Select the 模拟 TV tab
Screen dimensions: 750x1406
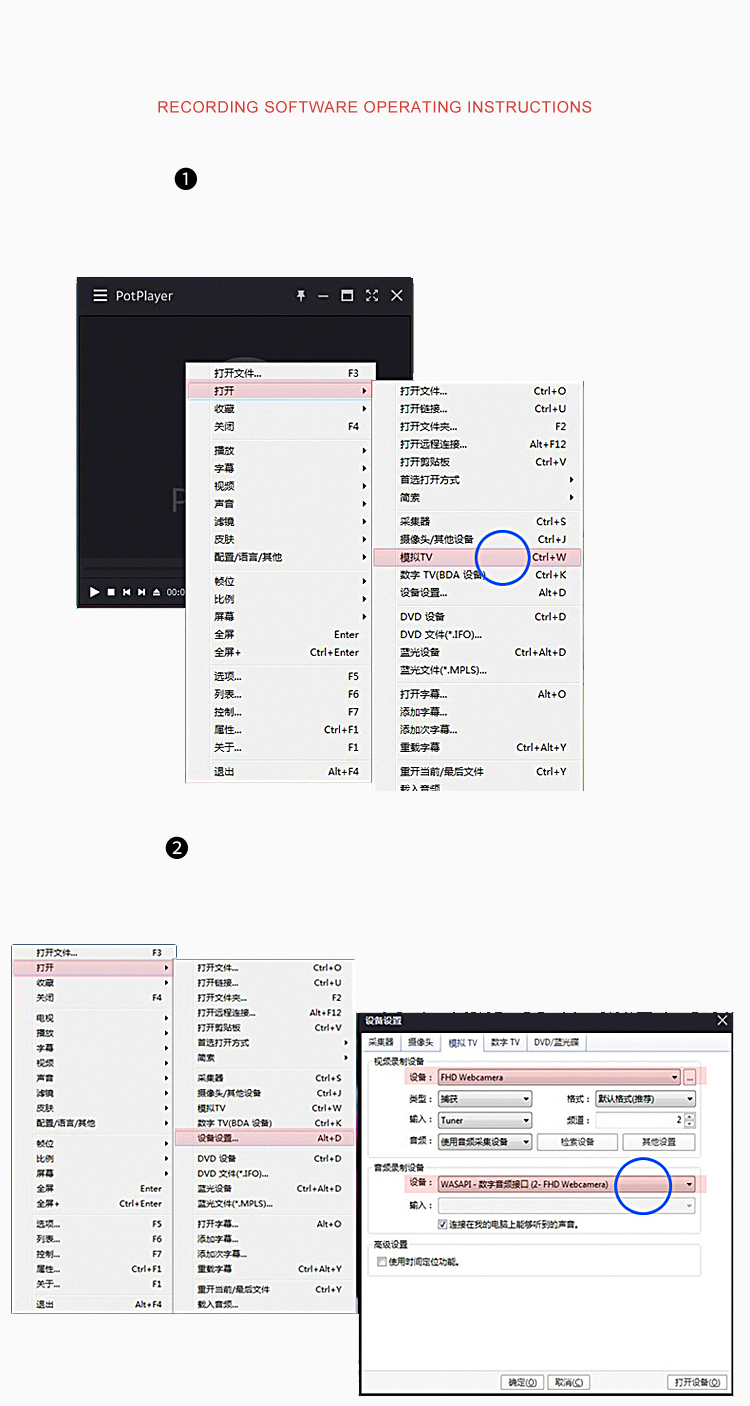463,1042
